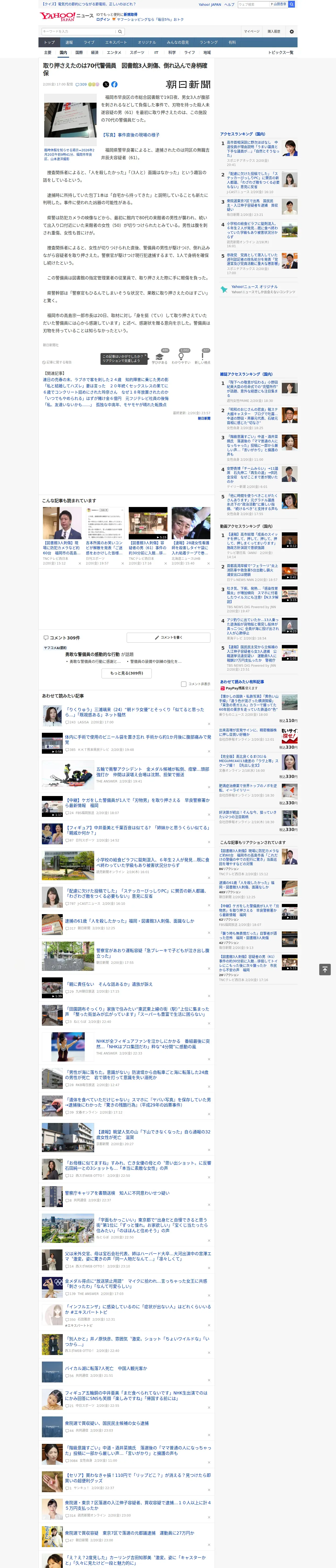Open related article 連日の売春の末、ラブホで客を刺した２４歳

(x=105, y=380)
